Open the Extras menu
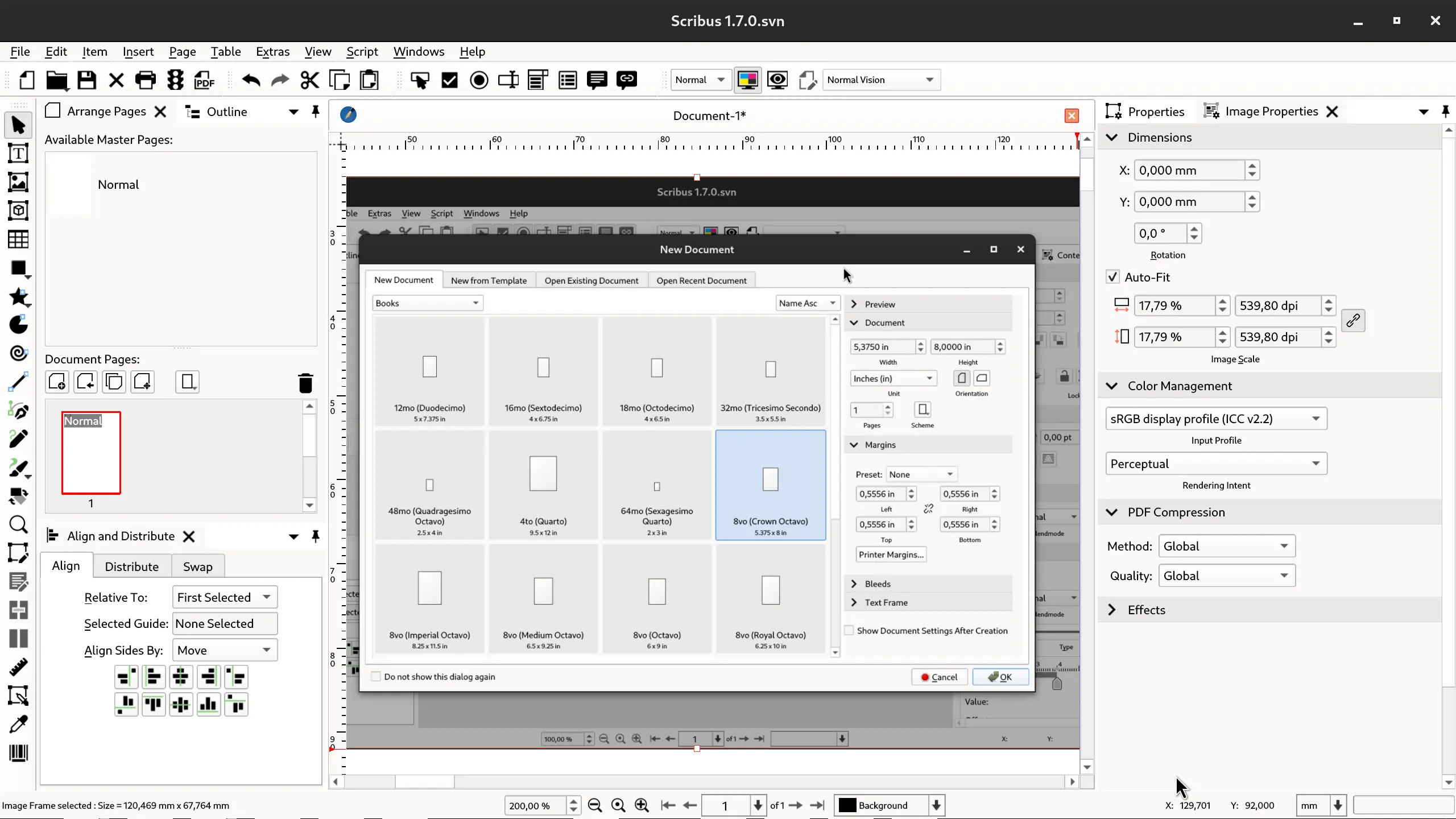1456x819 pixels. pos(272,52)
